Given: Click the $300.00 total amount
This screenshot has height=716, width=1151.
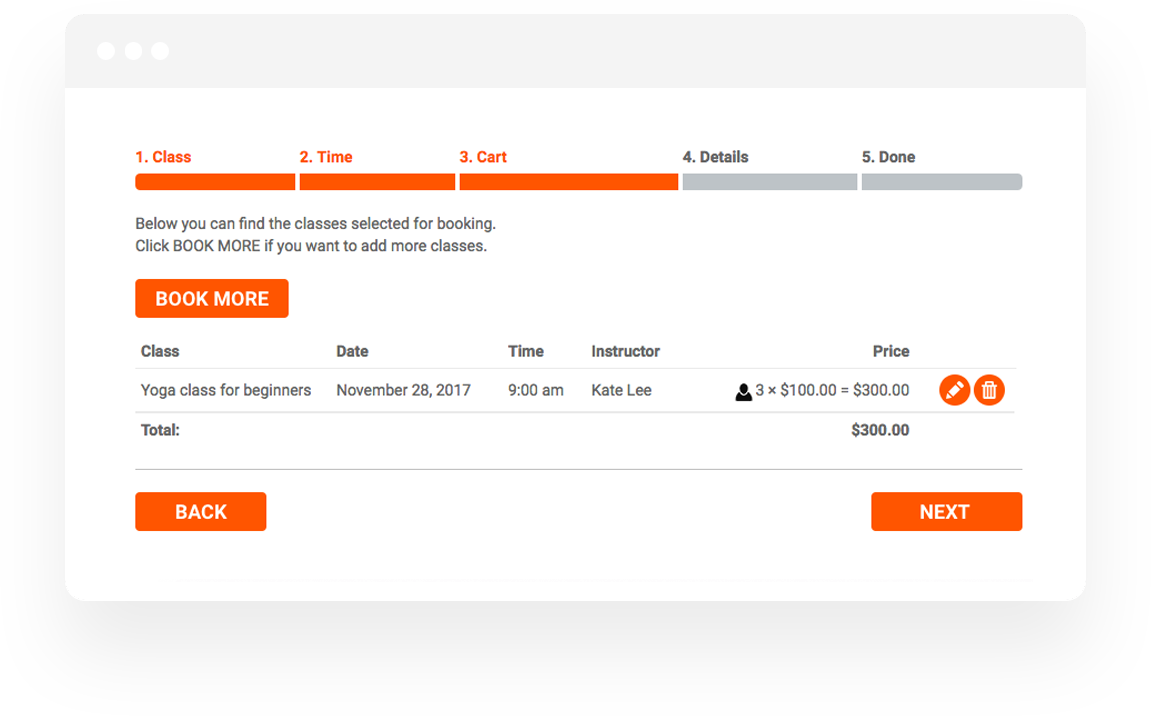Looking at the screenshot, I should [880, 430].
